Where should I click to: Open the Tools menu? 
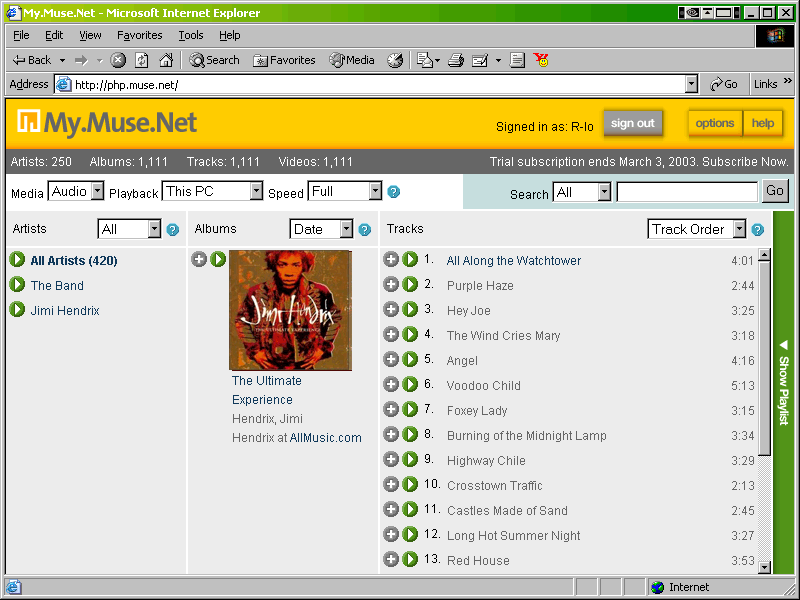click(x=191, y=35)
